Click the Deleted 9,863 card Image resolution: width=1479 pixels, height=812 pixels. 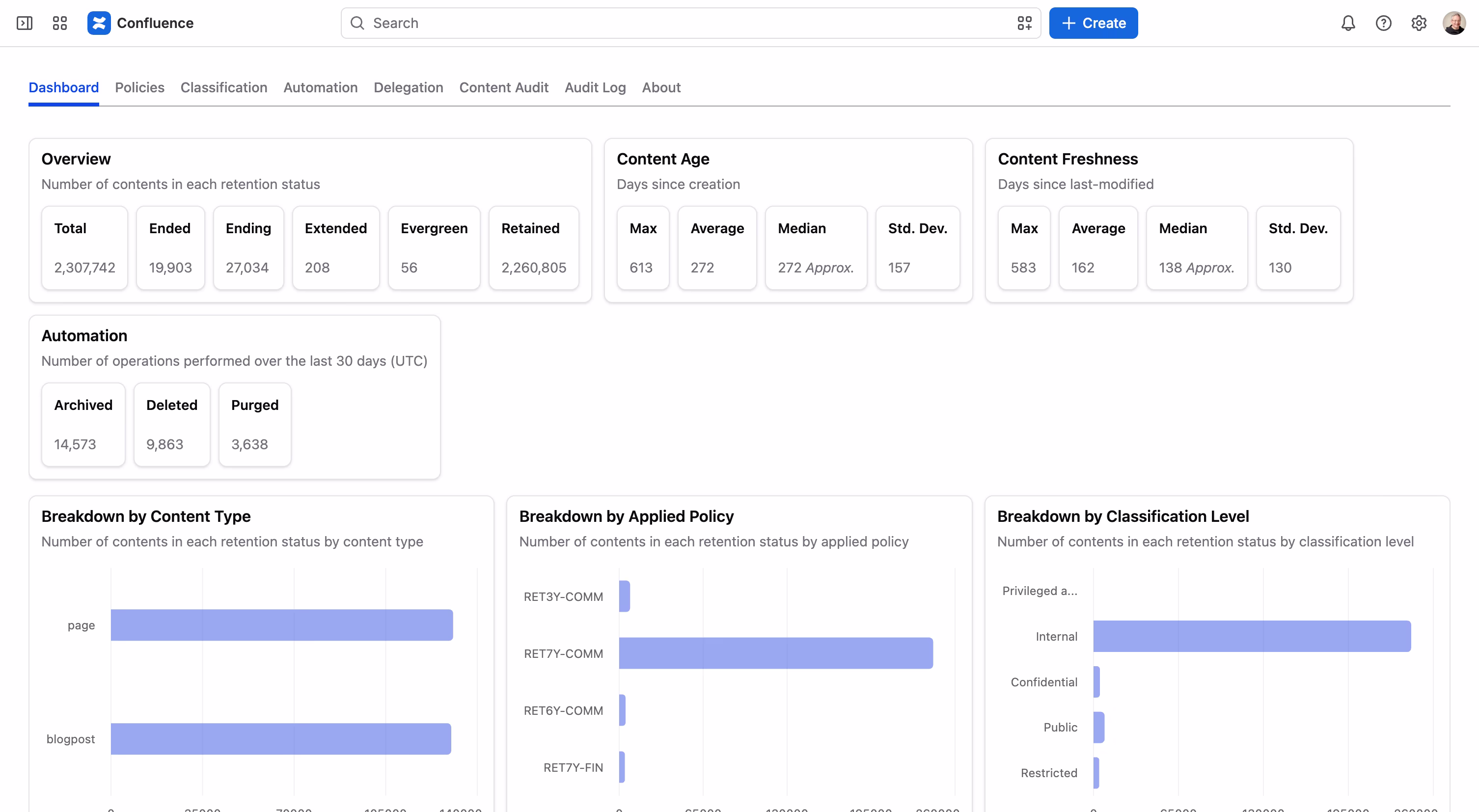tap(172, 425)
